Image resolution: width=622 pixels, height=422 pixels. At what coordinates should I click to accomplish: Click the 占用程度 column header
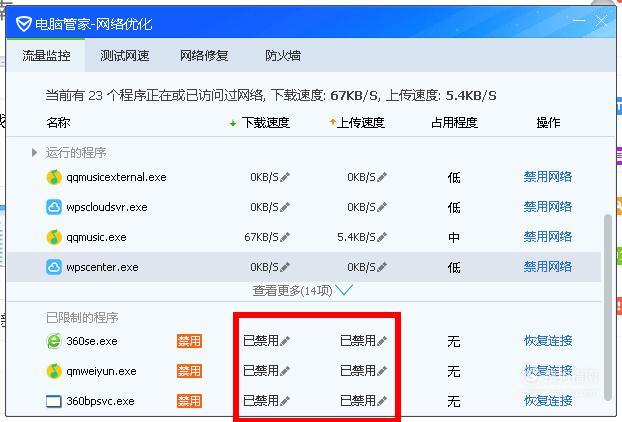(x=454, y=123)
